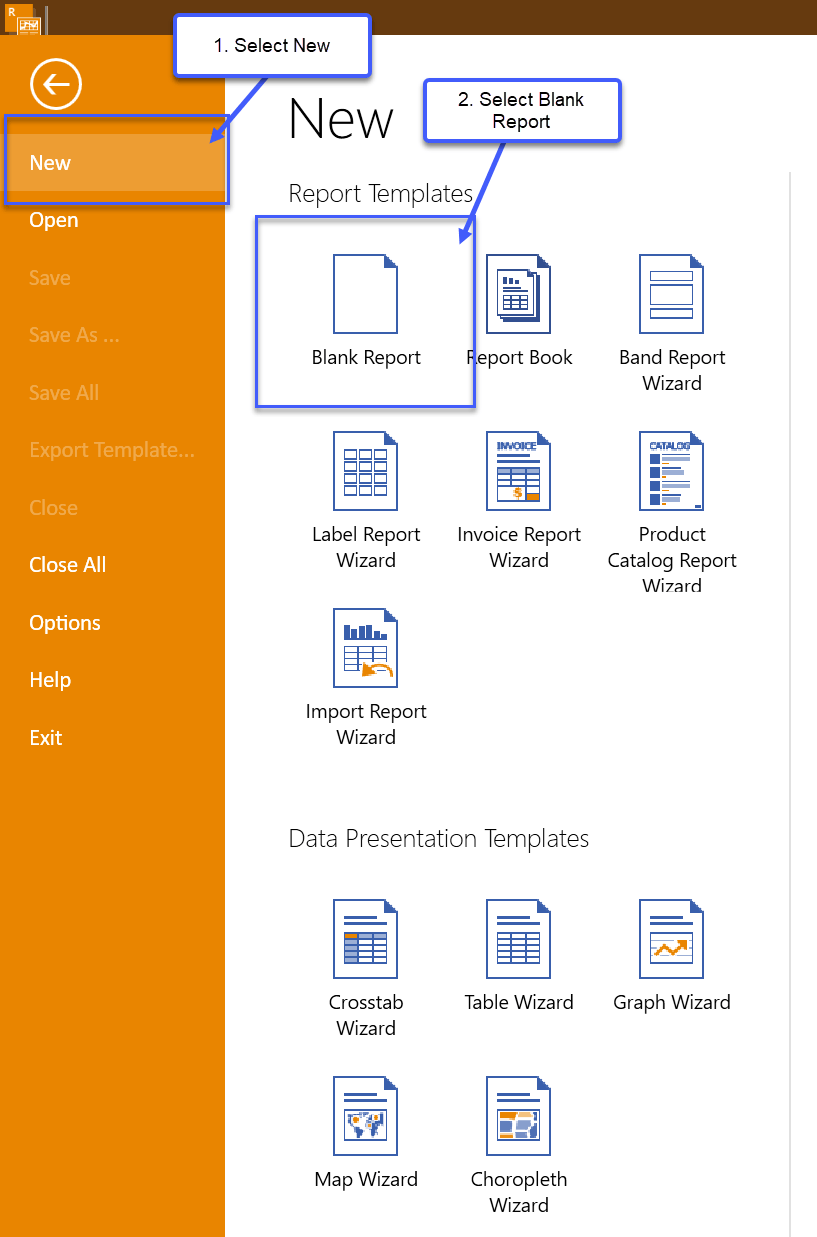817x1237 pixels.
Task: Open the Crosstab Wizard
Action: click(365, 938)
